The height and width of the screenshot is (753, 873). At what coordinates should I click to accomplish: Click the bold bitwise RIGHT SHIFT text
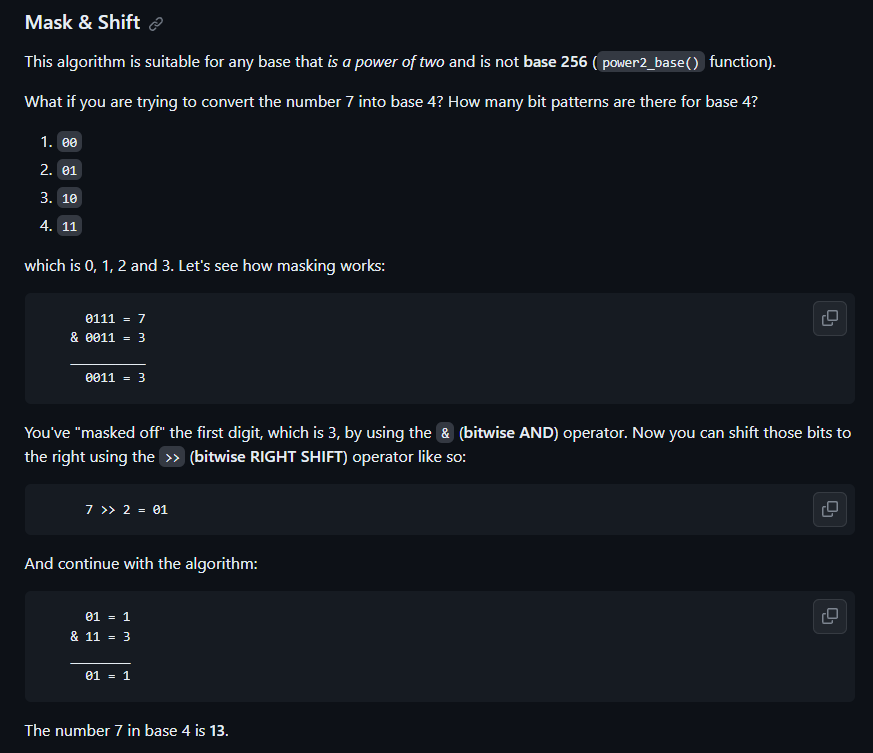tap(268, 457)
